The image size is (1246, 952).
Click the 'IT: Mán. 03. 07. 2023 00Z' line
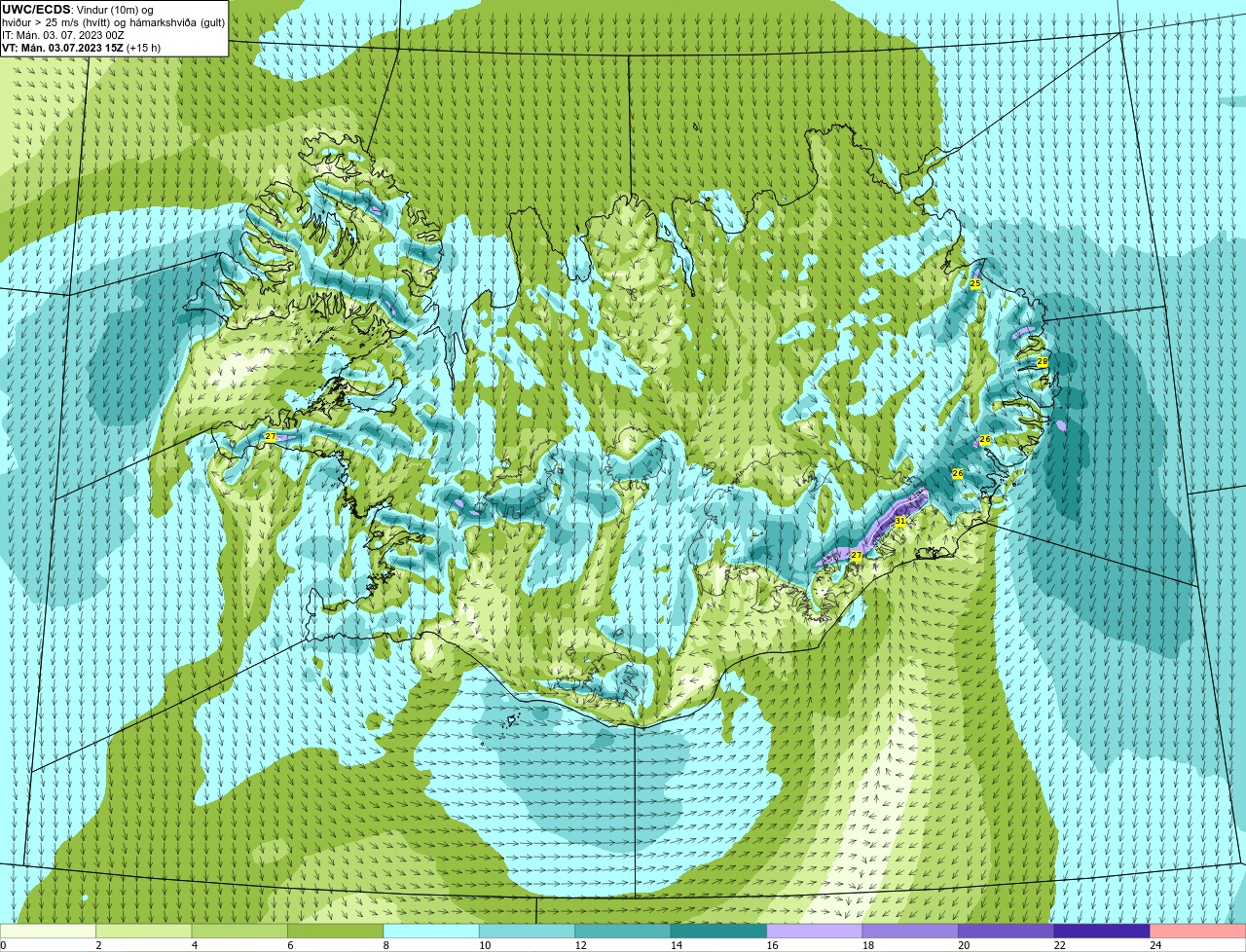[62, 34]
